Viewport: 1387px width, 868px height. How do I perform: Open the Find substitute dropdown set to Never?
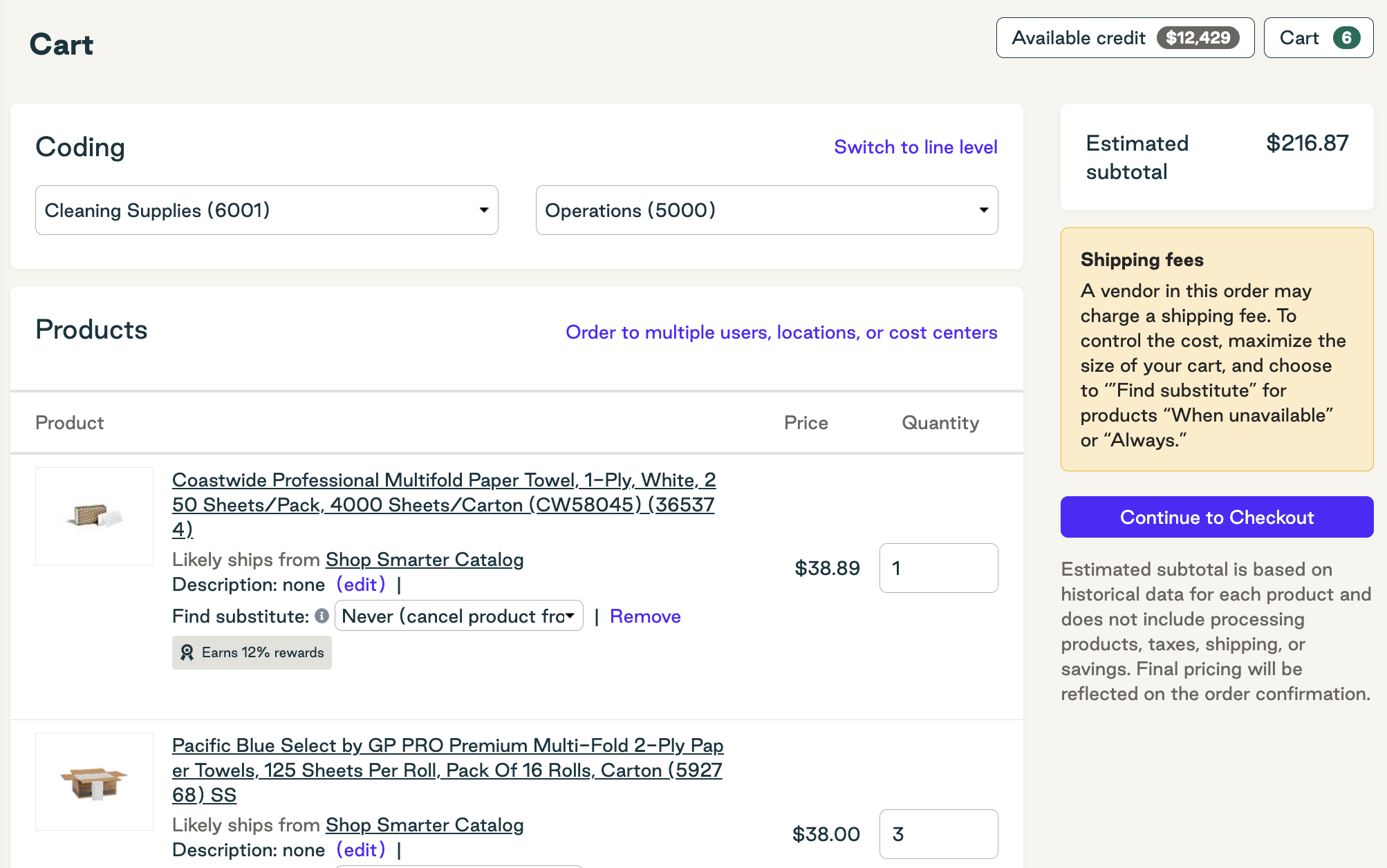point(458,616)
